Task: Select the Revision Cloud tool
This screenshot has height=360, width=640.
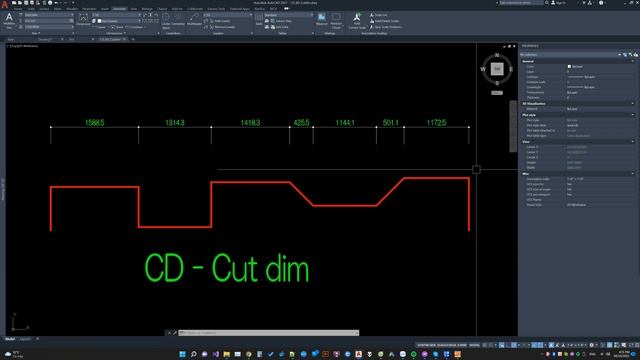Action: (336, 20)
